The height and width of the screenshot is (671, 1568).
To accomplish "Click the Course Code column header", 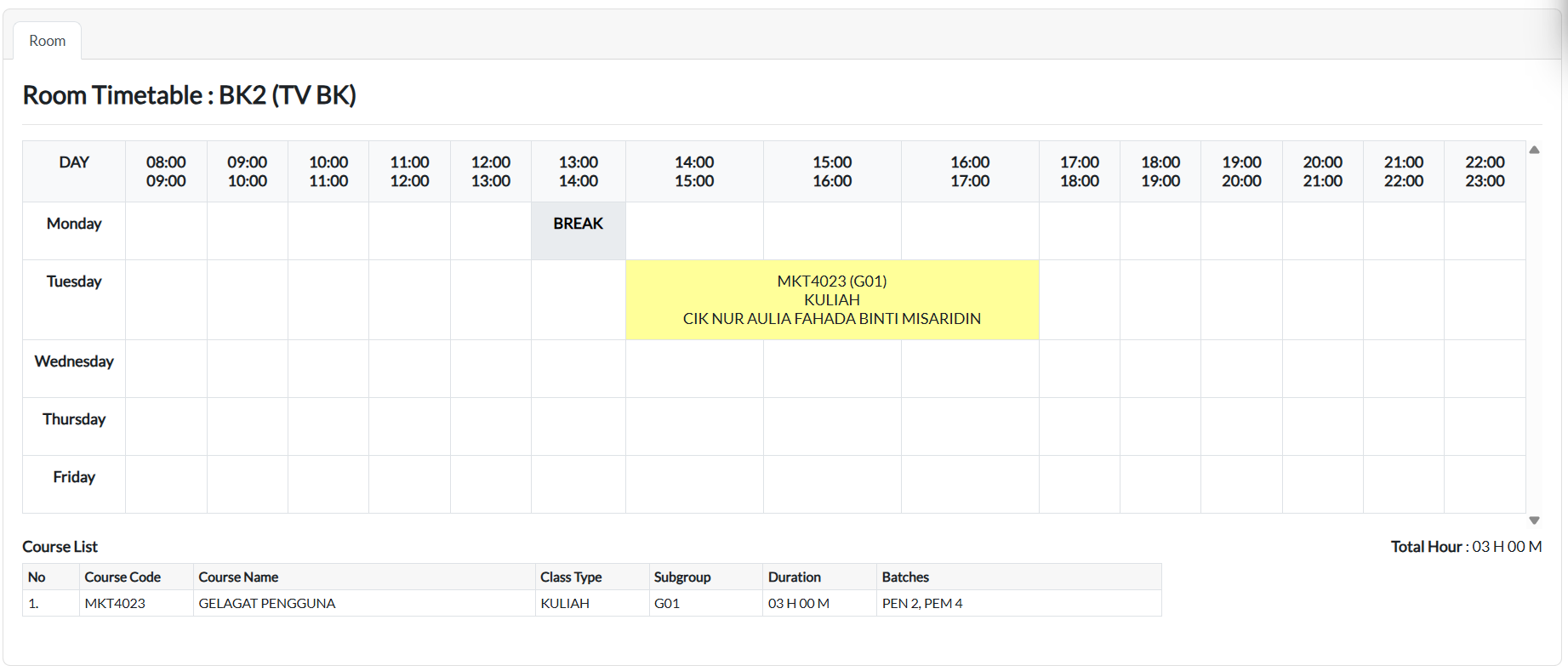I will (123, 577).
